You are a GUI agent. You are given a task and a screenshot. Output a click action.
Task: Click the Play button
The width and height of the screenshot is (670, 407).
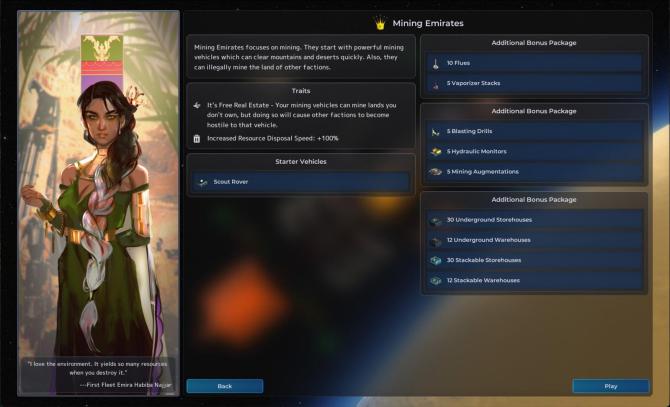[611, 386]
